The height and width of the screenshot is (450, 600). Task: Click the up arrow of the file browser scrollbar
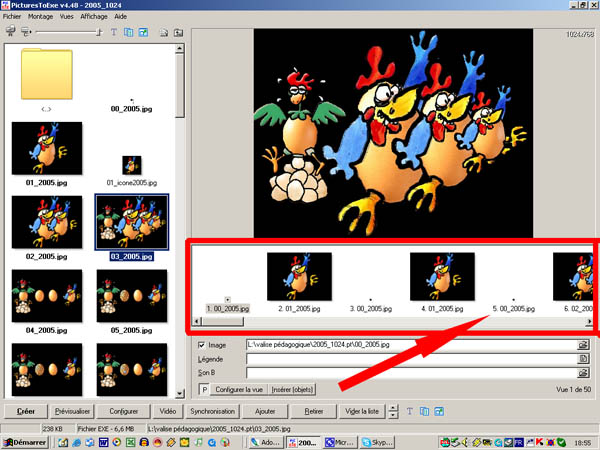179,48
